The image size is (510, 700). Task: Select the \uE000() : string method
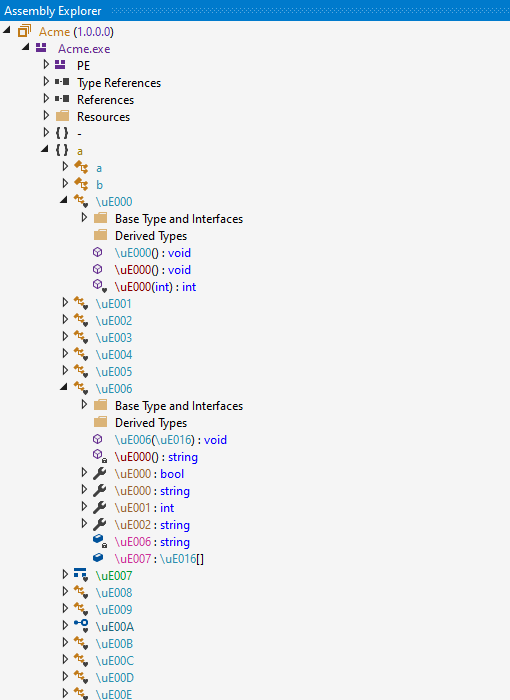tap(156, 457)
